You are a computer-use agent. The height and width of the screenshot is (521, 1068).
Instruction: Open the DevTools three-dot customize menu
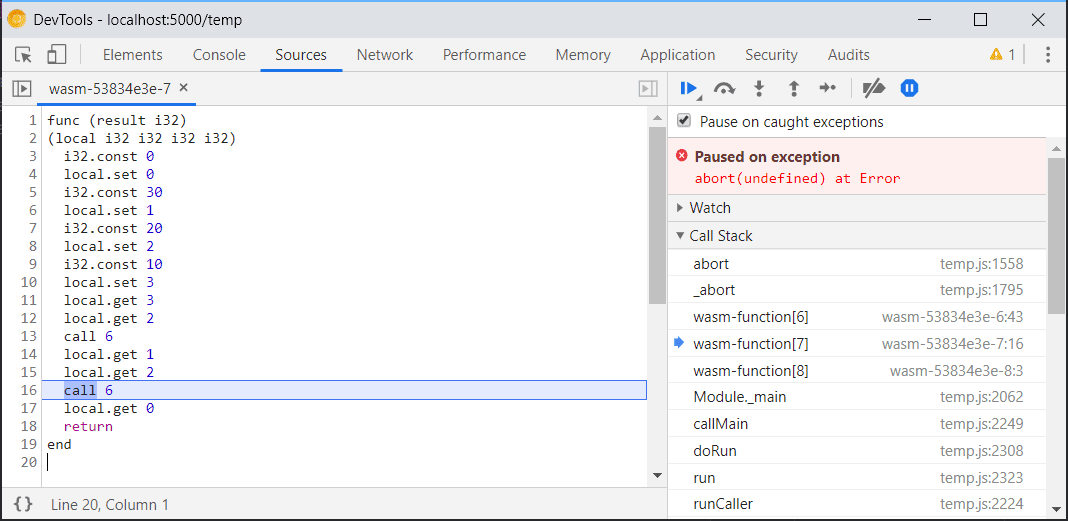1048,55
